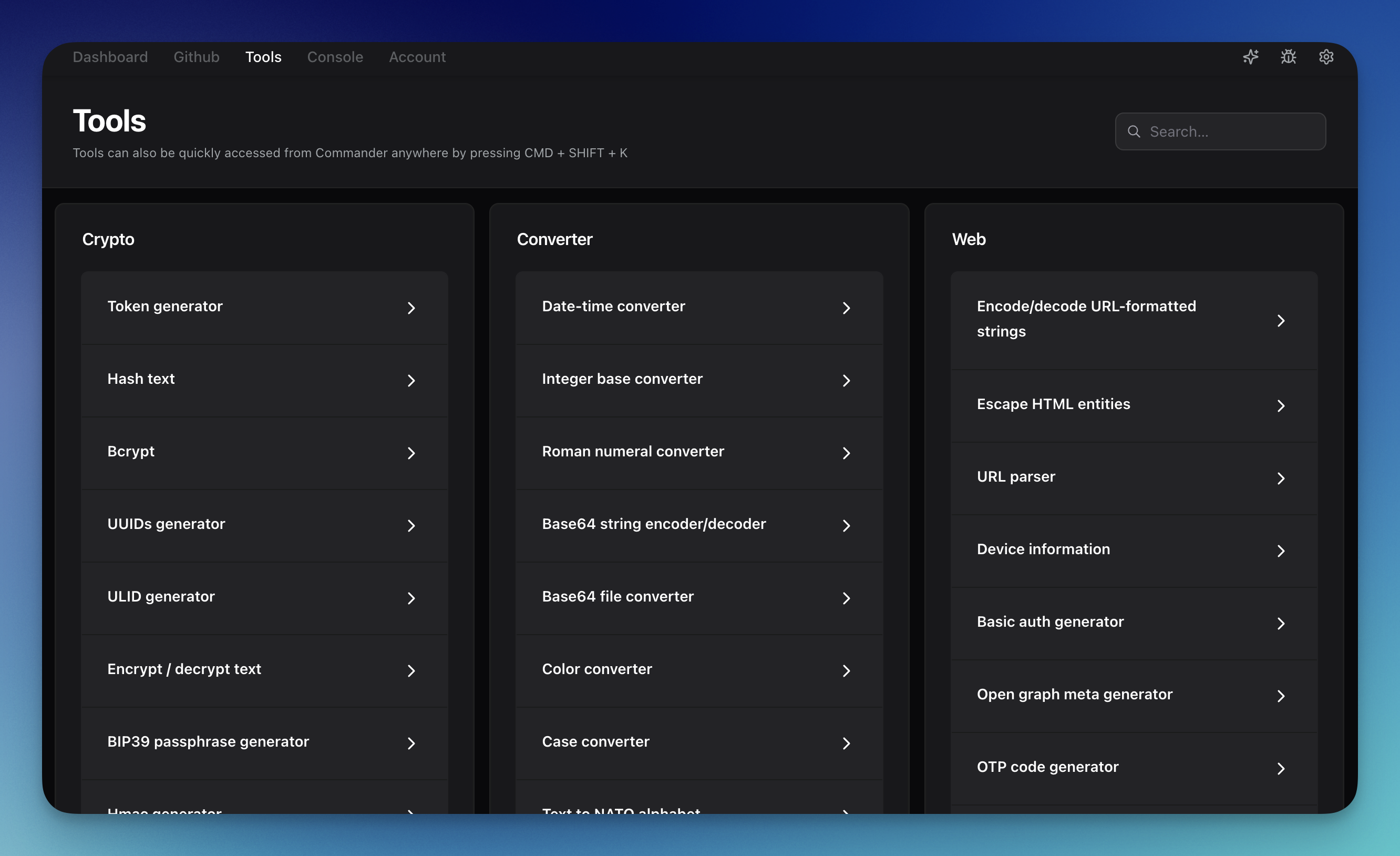
Task: Open Encrypt / decrypt text tool
Action: coord(264,671)
